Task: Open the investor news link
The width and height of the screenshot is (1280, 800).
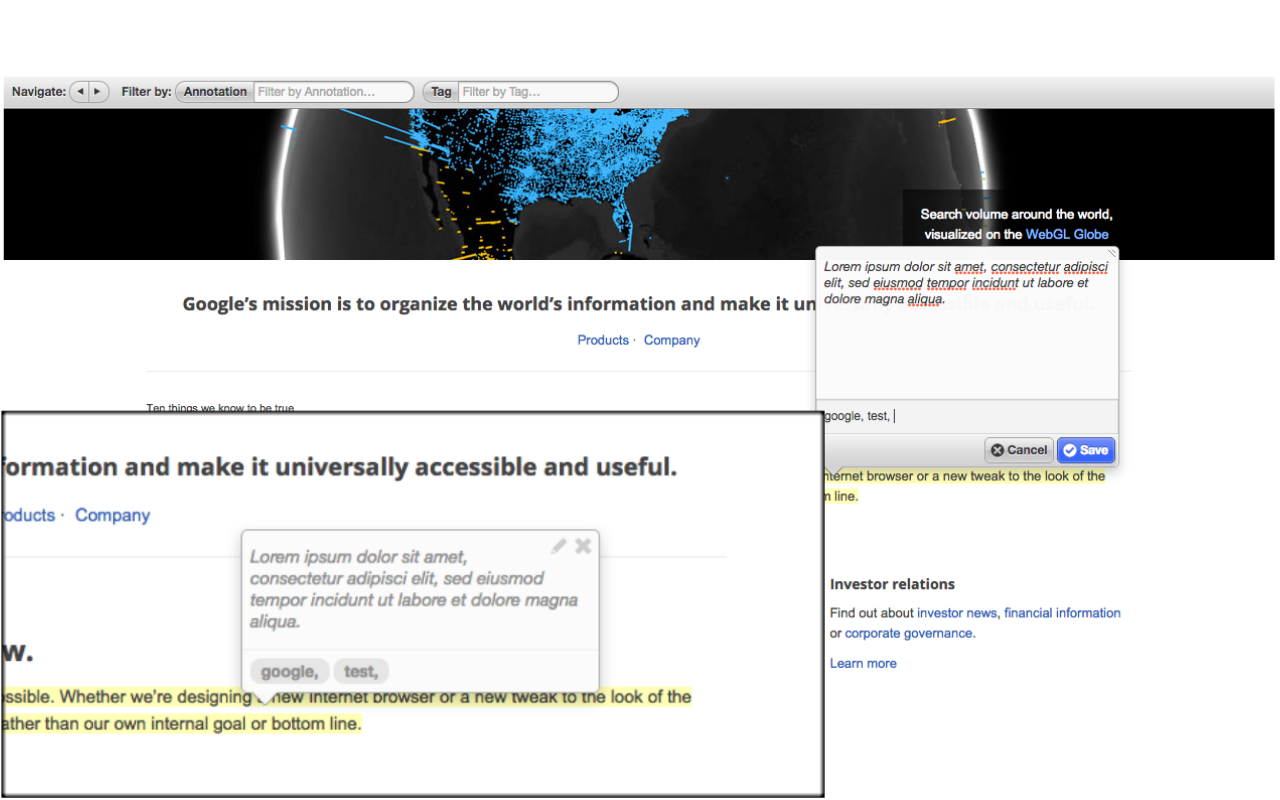Action: (x=957, y=613)
